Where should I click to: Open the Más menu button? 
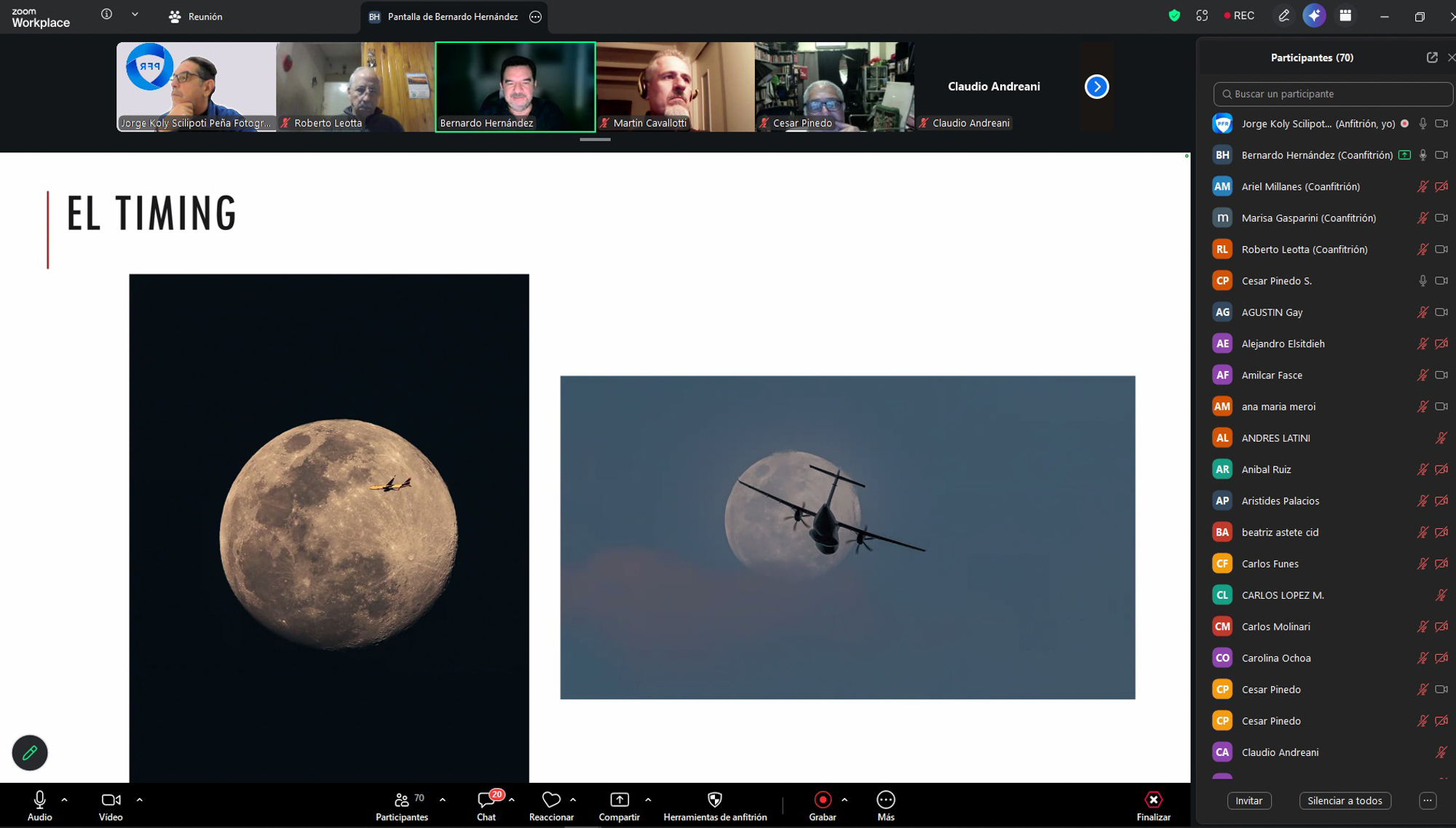point(886,806)
